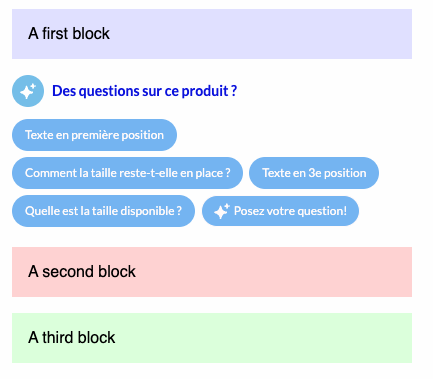433x379 pixels.
Task: Click the 'A second block' text
Action: (x=82, y=272)
